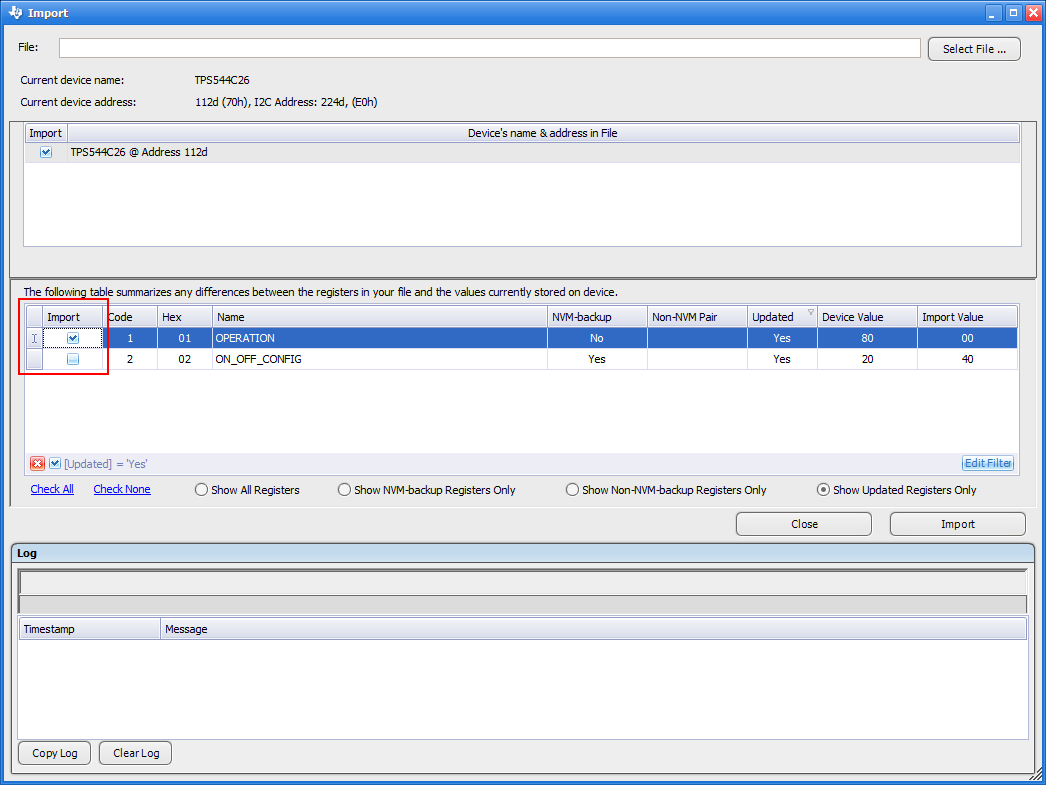1046x785 pixels.
Task: Click the row indicator beside OPERATION
Action: click(x=34, y=338)
